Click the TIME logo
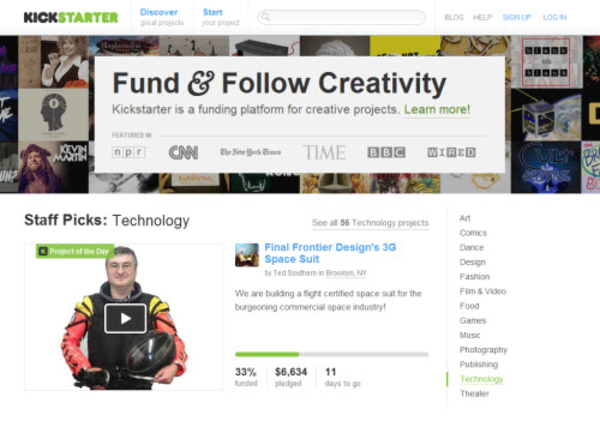 click(324, 152)
